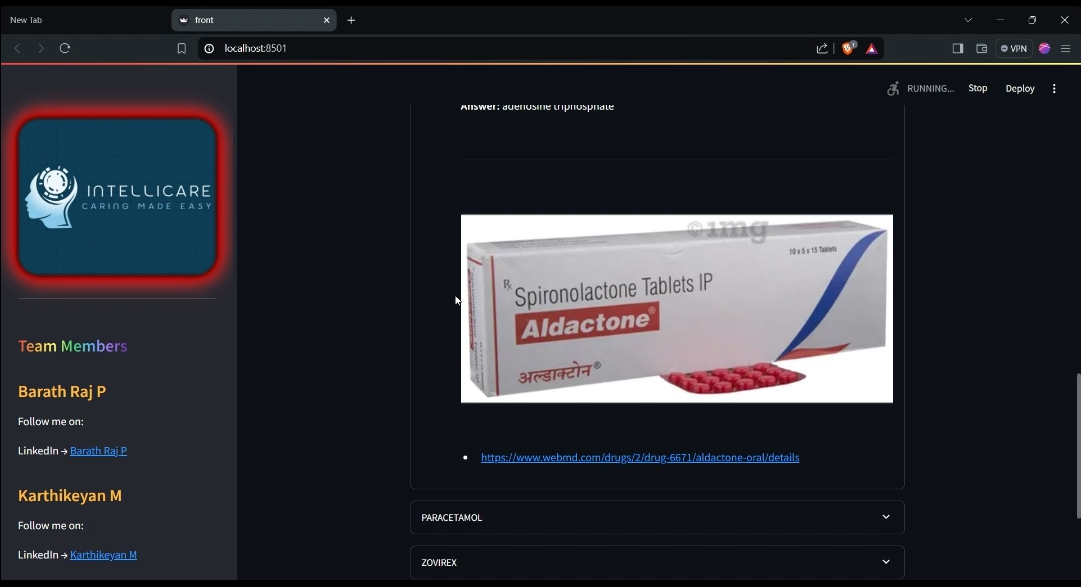Click the 'Karthikeyan M' heading
Viewport: 1081px width, 587px height.
[70, 495]
